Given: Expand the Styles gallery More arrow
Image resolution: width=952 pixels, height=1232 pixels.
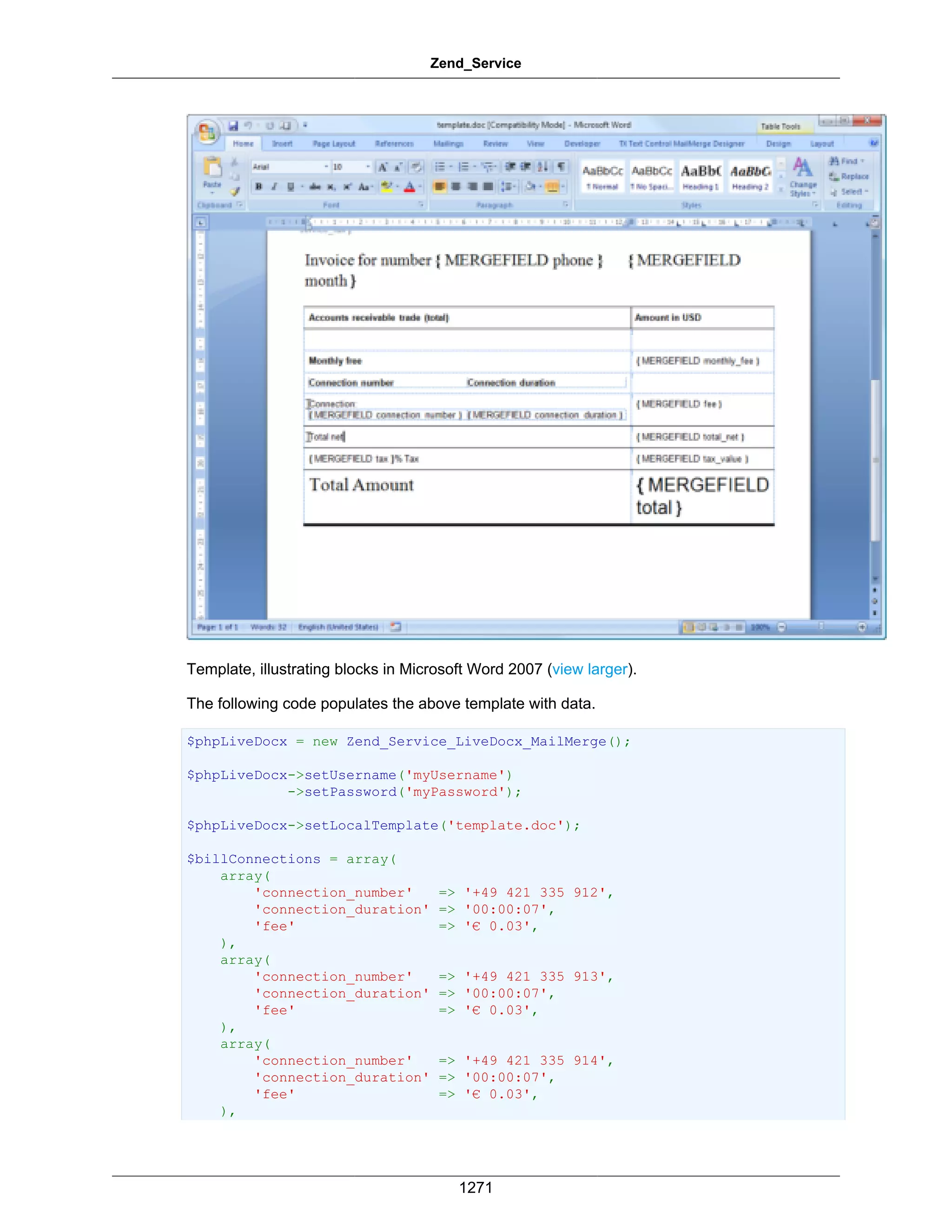Looking at the screenshot, I should coord(781,190).
